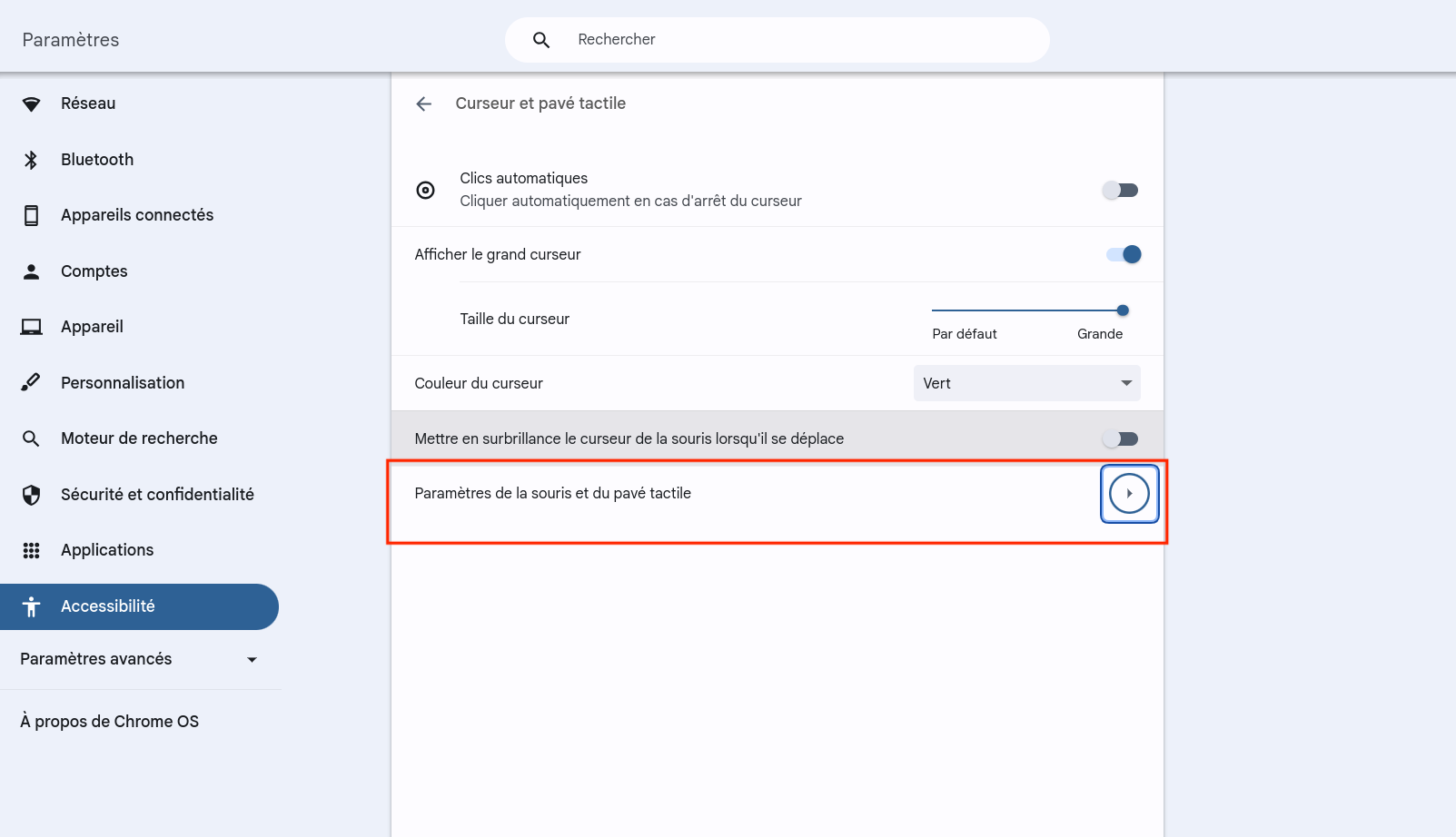Click the Réseau wifi icon
Screen dimensions: 1456x837
31,104
